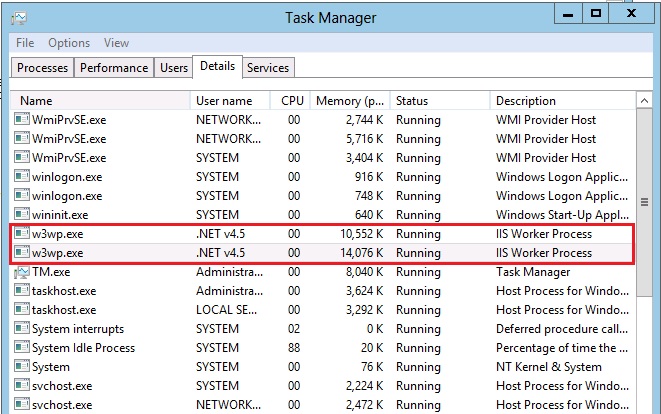661x414 pixels.
Task: Open the Options menu
Action: pos(69,43)
